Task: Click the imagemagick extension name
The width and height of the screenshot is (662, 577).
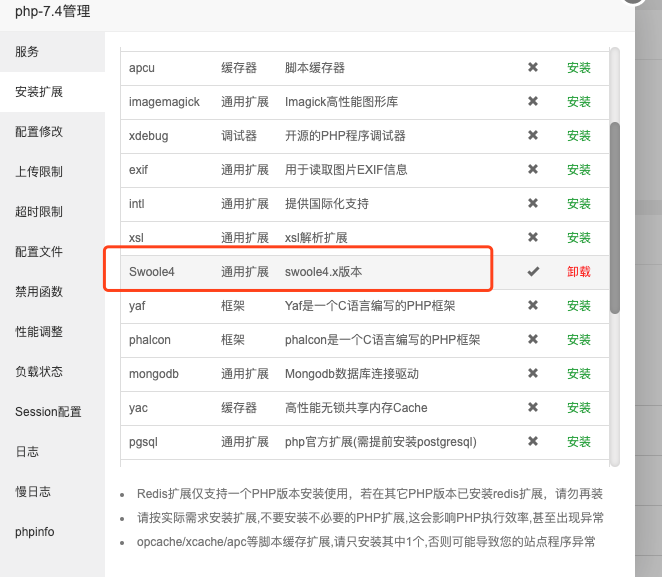Action: pos(164,102)
